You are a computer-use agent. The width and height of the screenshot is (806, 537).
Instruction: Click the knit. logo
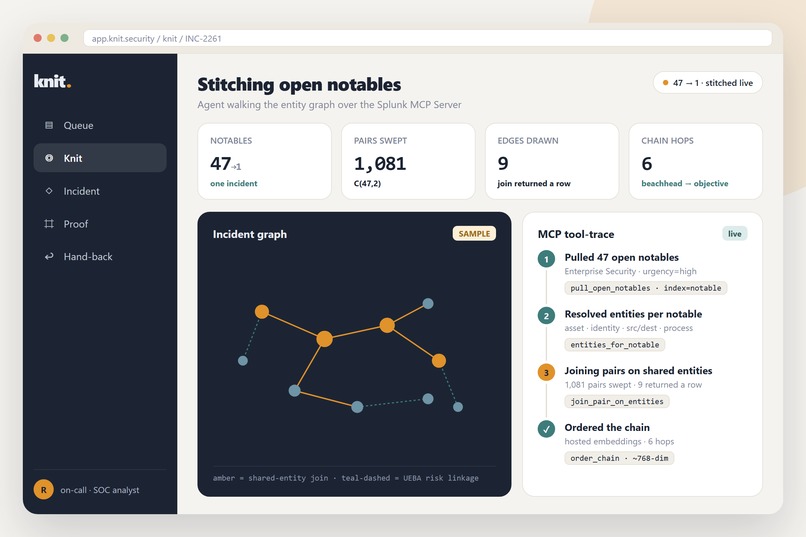[52, 81]
